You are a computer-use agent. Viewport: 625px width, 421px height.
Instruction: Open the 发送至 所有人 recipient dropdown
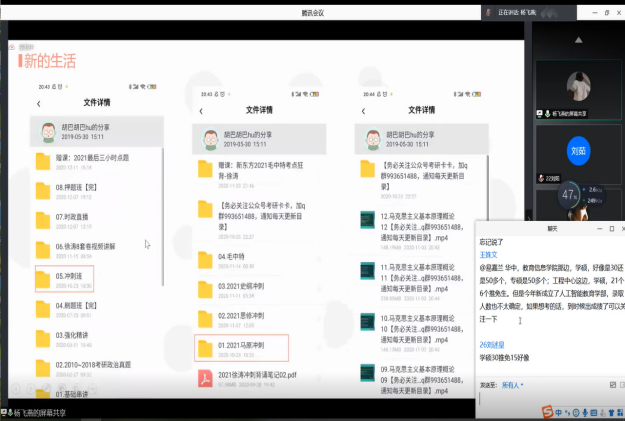(x=513, y=383)
